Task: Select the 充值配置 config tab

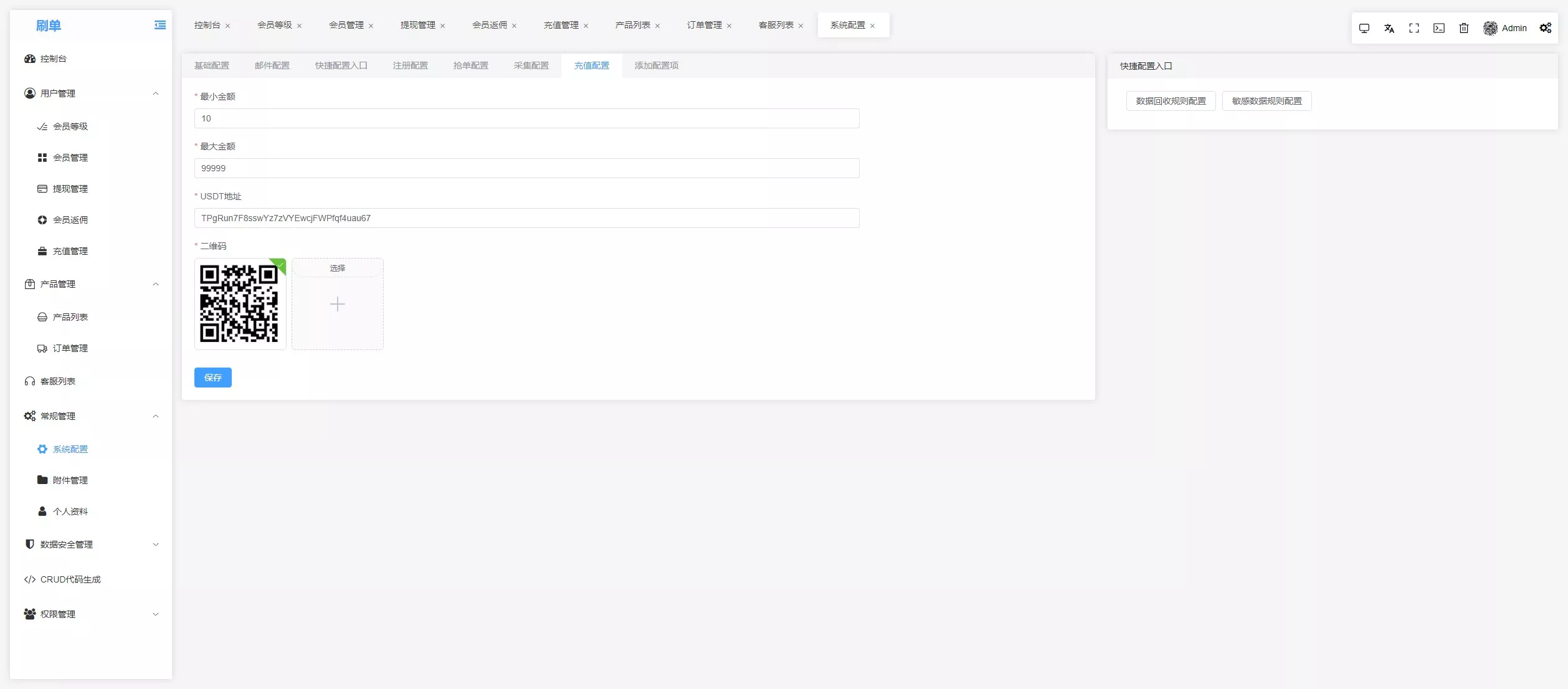Action: (592, 65)
